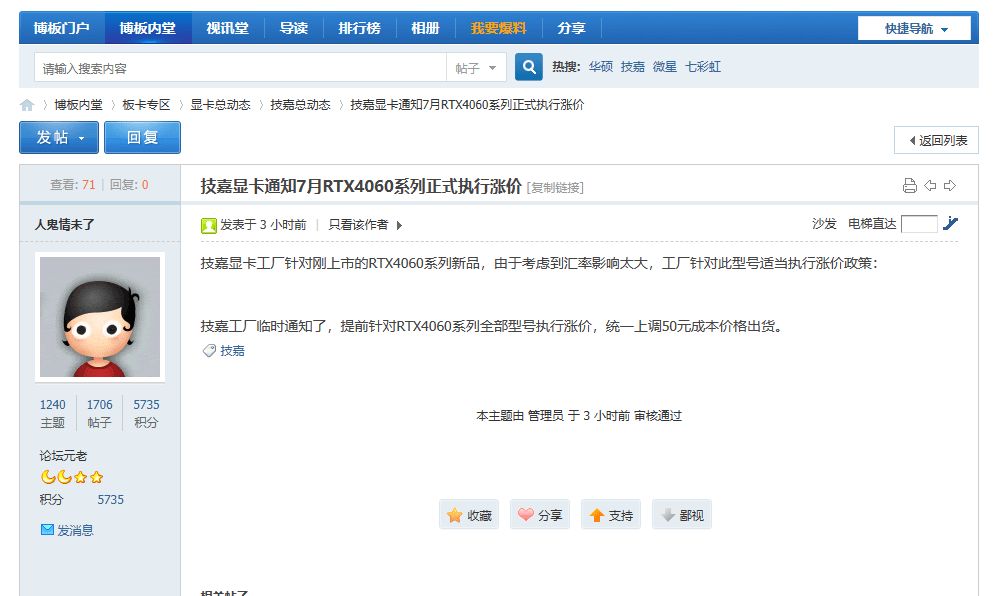Click the 查看: 71 view count
This screenshot has width=1003, height=596.
(73, 185)
